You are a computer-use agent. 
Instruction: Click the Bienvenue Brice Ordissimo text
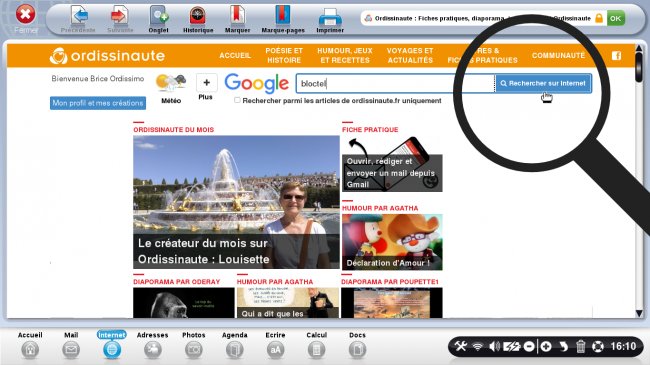coord(98,78)
